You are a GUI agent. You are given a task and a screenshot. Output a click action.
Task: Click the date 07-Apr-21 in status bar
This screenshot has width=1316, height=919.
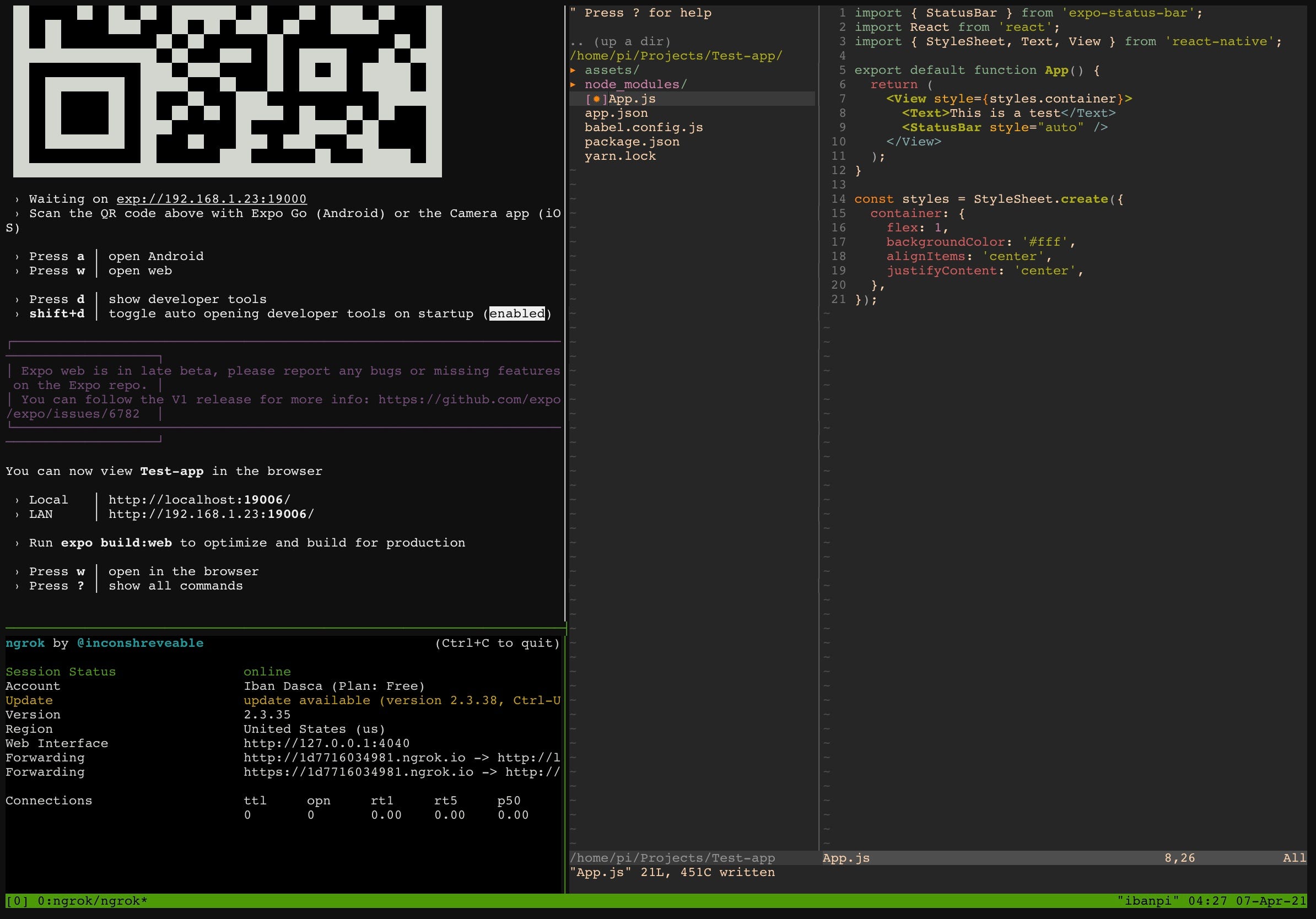pyautogui.click(x=1271, y=901)
